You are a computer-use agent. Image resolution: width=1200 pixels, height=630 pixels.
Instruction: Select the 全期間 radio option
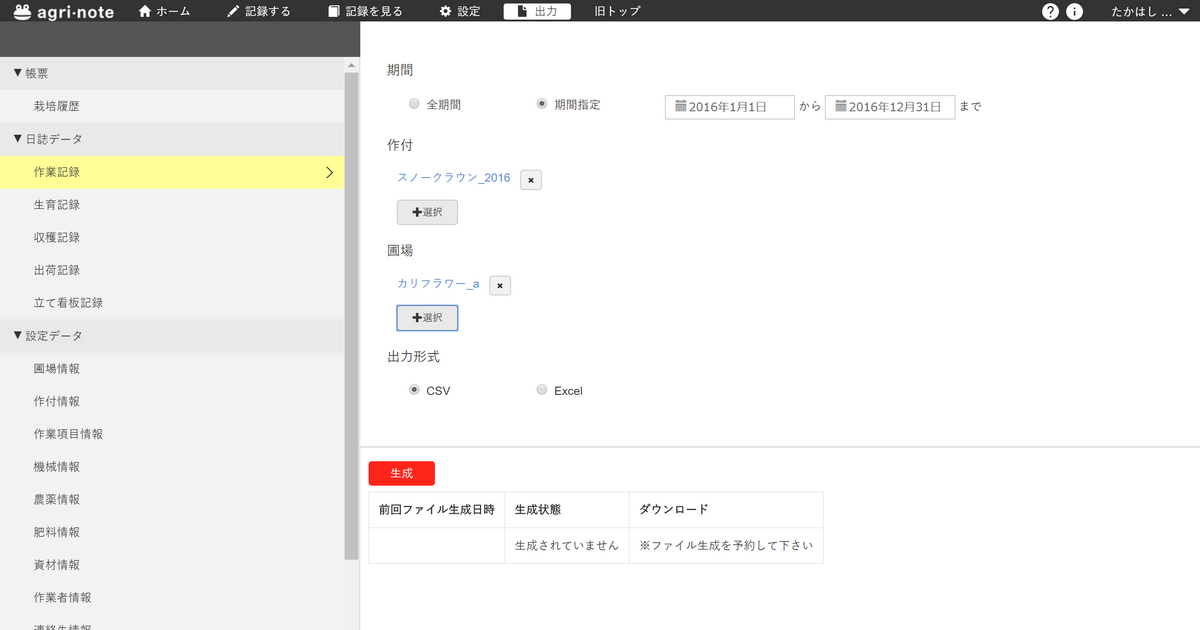point(414,104)
